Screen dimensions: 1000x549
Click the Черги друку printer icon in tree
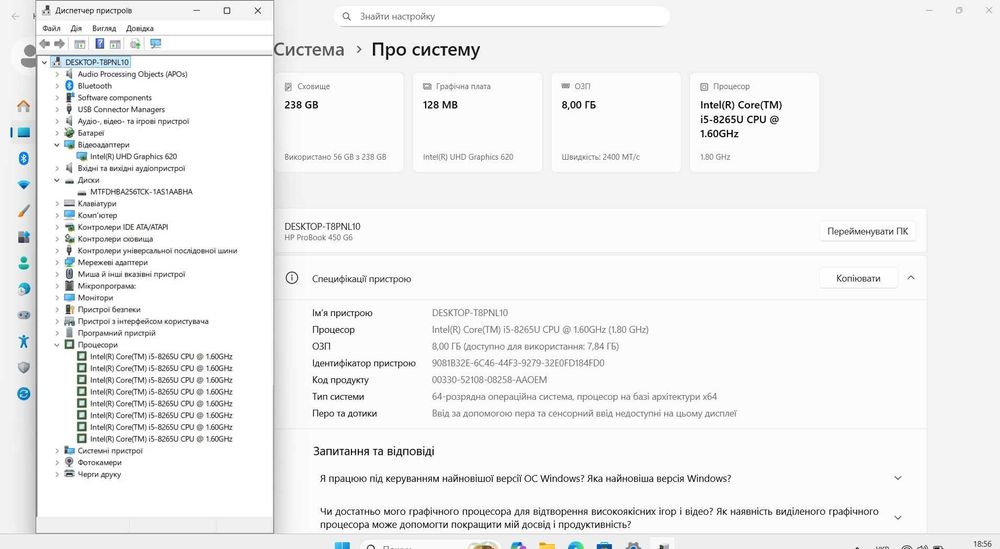[x=70, y=474]
